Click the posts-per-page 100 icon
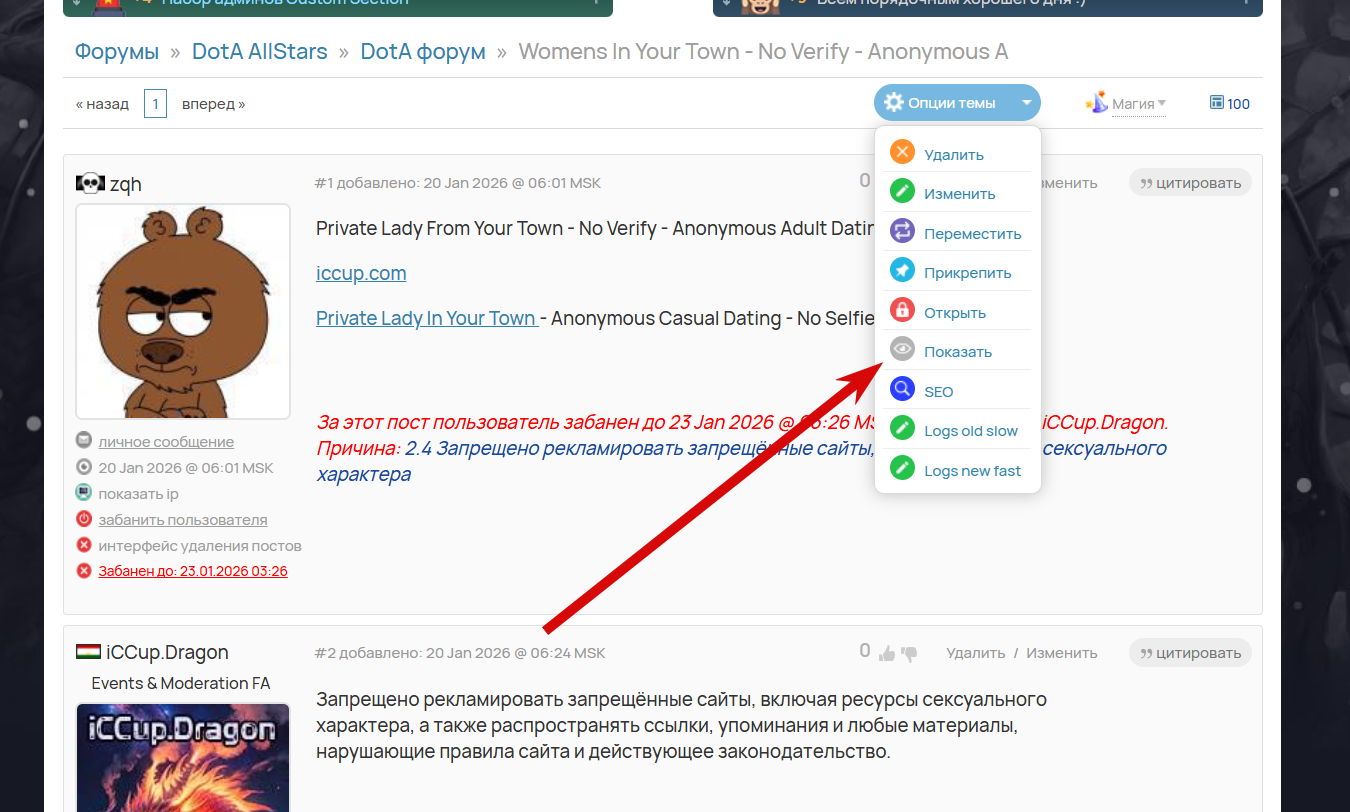This screenshot has height=812, width=1350. coord(1217,103)
